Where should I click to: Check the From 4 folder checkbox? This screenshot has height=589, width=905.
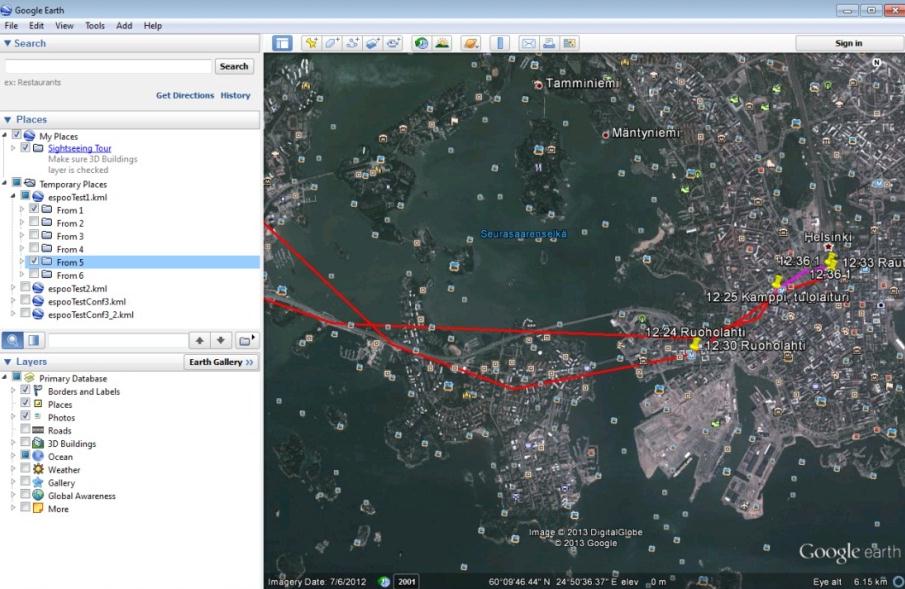[34, 248]
